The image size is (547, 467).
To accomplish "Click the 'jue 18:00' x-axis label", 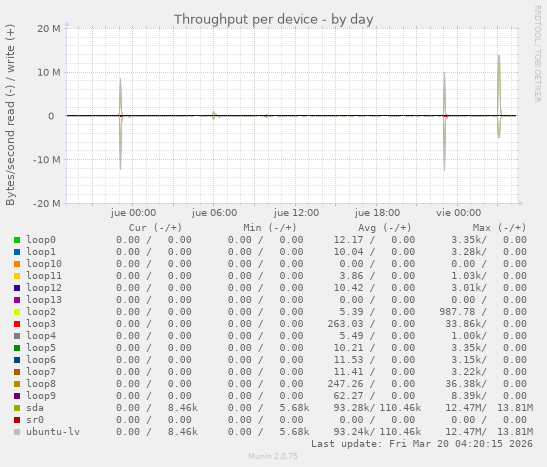I will pos(377,213).
